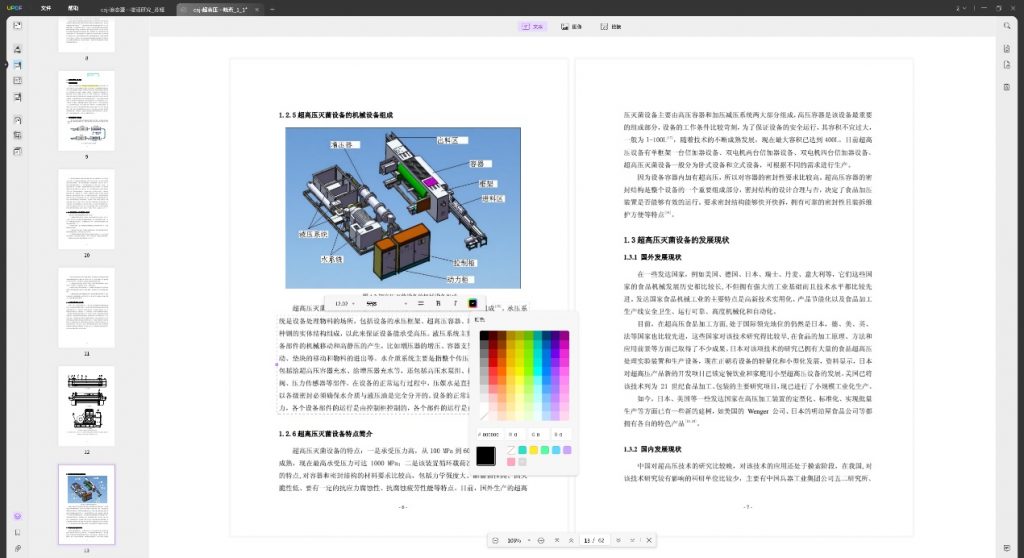The height and width of the screenshot is (558, 1024).
Task: Open the crop pages sidebar icon
Action: click(18, 135)
